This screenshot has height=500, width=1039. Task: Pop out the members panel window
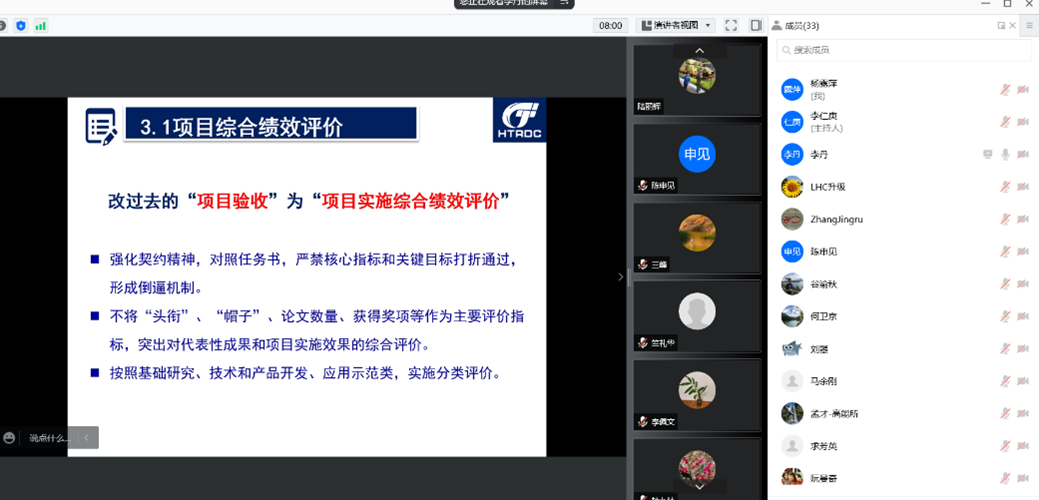coord(1002,25)
